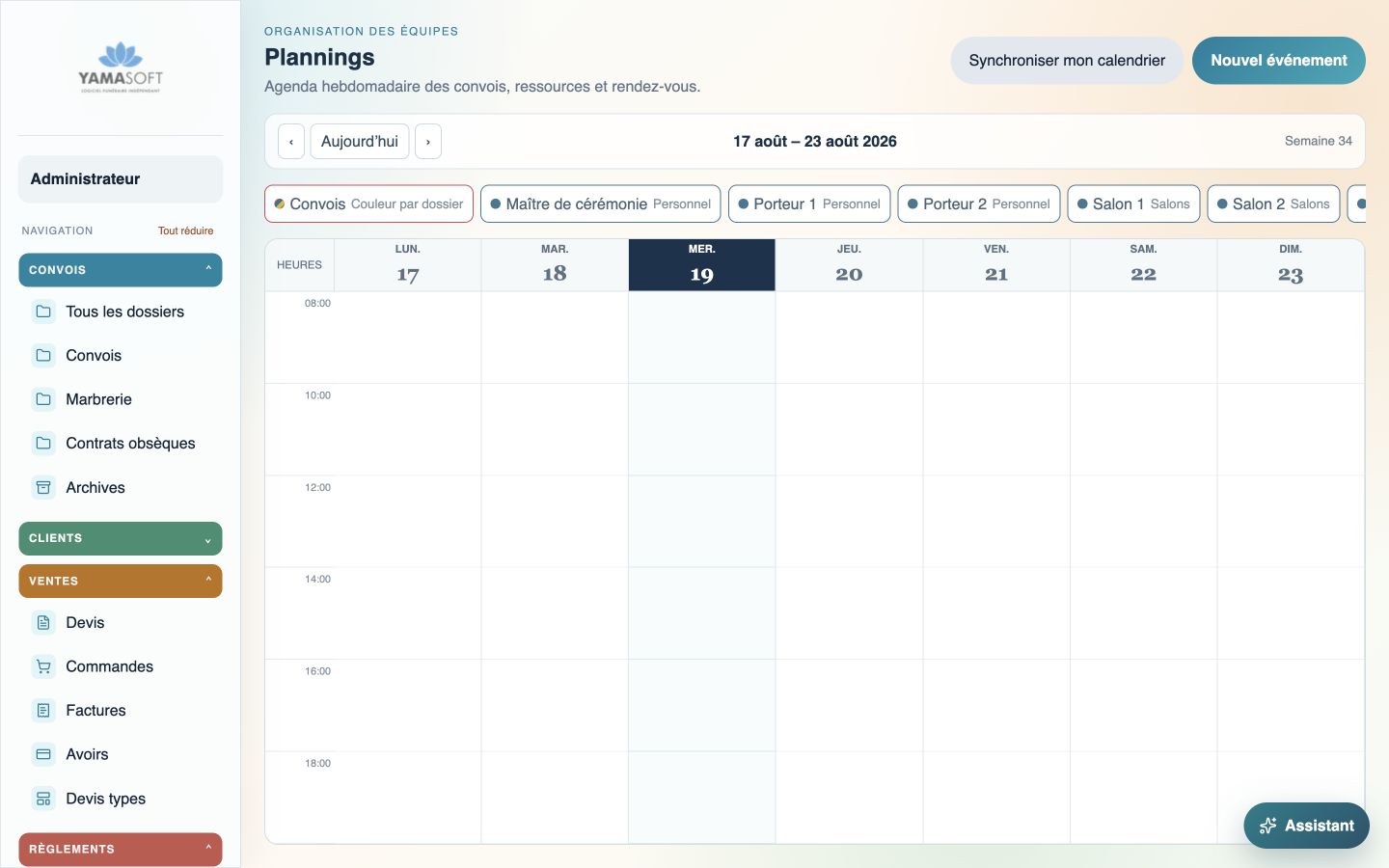
Task: Click the Plannings page title
Action: pyautogui.click(x=319, y=57)
